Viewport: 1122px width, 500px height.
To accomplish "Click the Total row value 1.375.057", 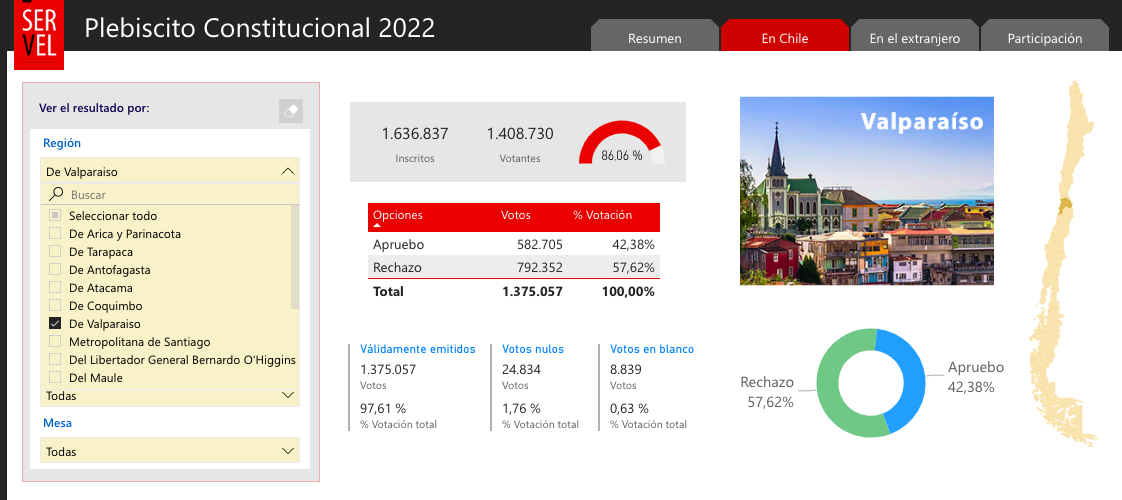I will (530, 291).
